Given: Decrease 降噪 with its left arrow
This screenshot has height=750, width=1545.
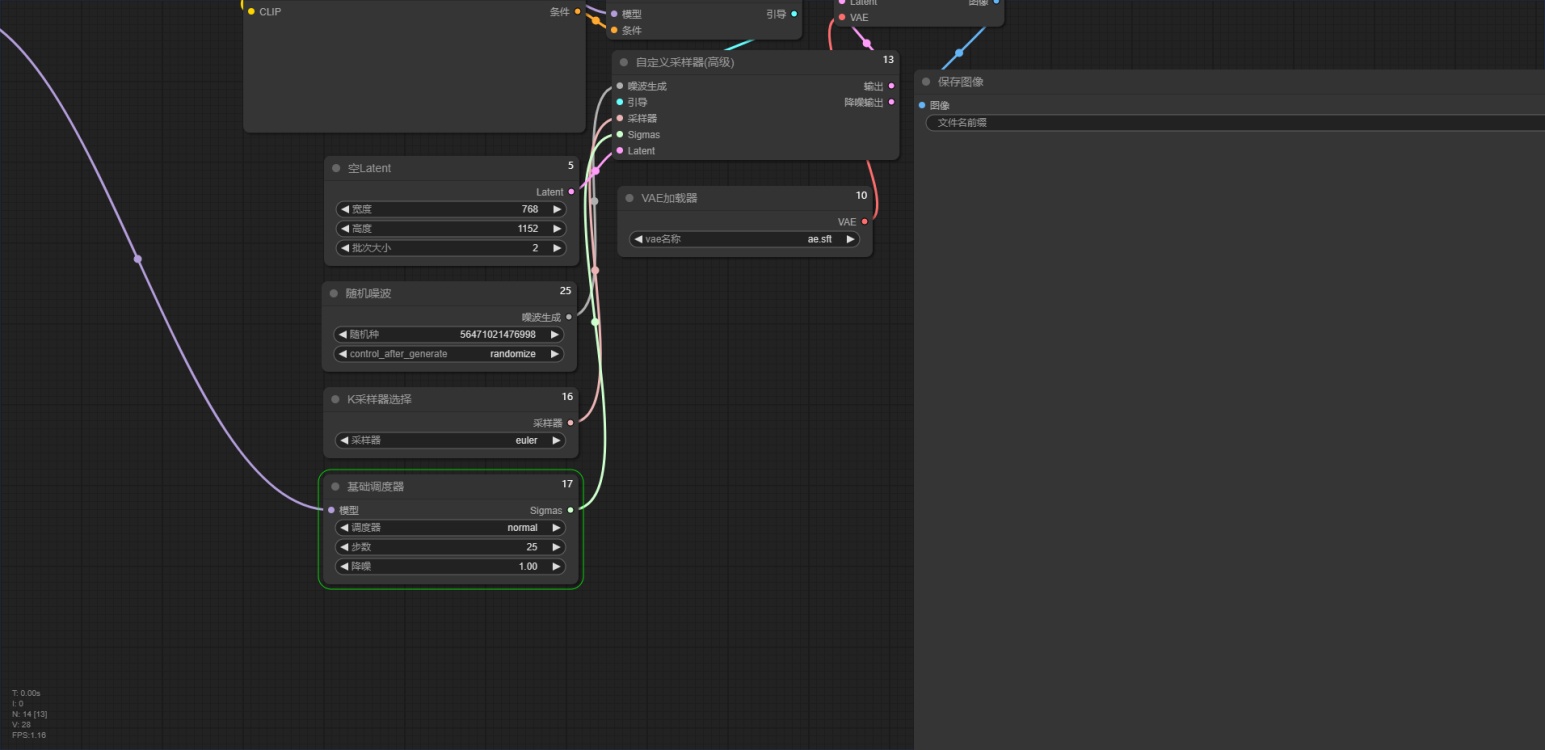Looking at the screenshot, I should 344,566.
